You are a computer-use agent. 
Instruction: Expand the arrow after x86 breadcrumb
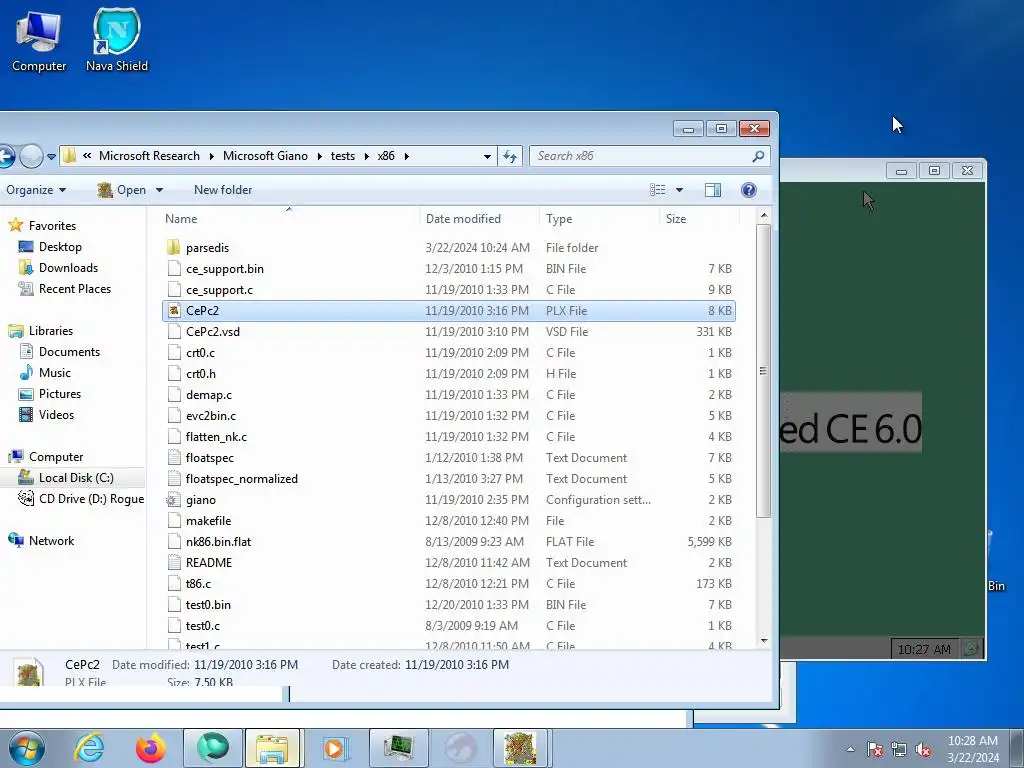click(407, 156)
